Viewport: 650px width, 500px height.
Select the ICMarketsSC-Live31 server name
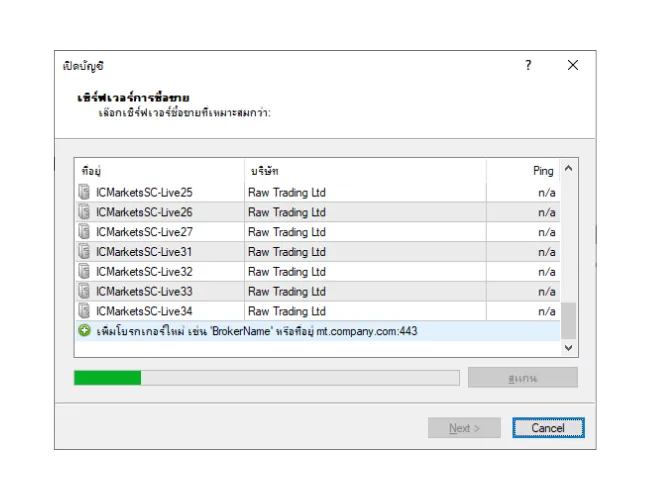144,252
